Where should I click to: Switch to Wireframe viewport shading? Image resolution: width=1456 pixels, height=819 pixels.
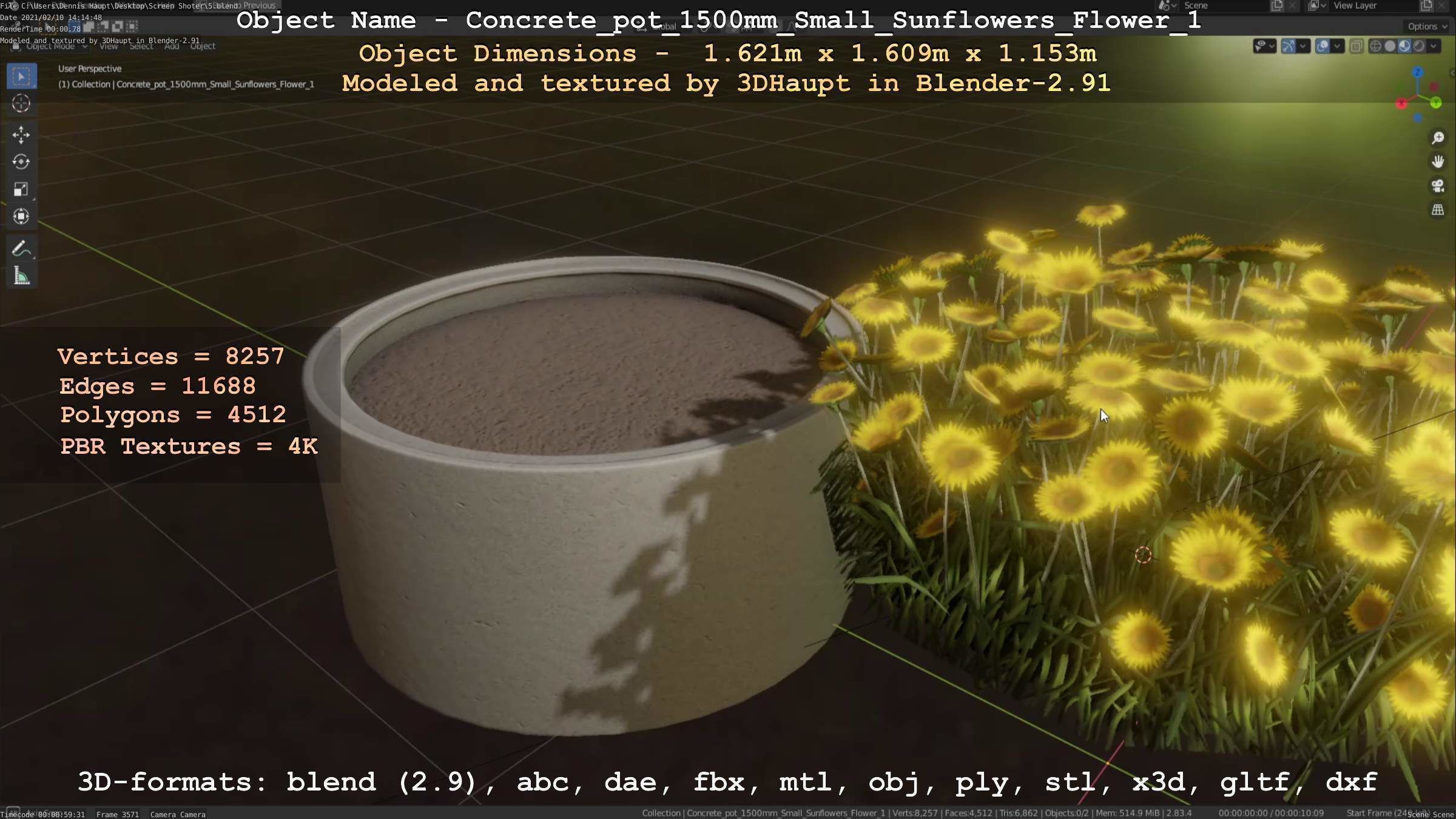[x=1376, y=46]
